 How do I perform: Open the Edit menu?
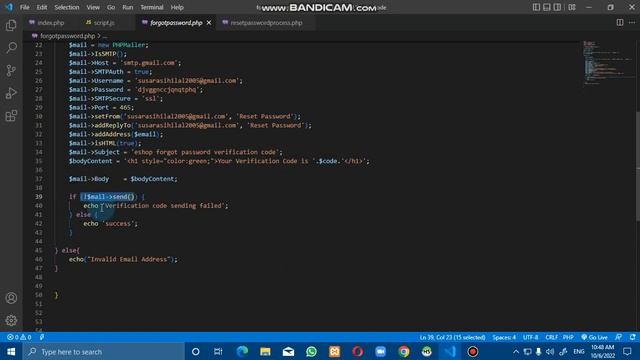42,7
